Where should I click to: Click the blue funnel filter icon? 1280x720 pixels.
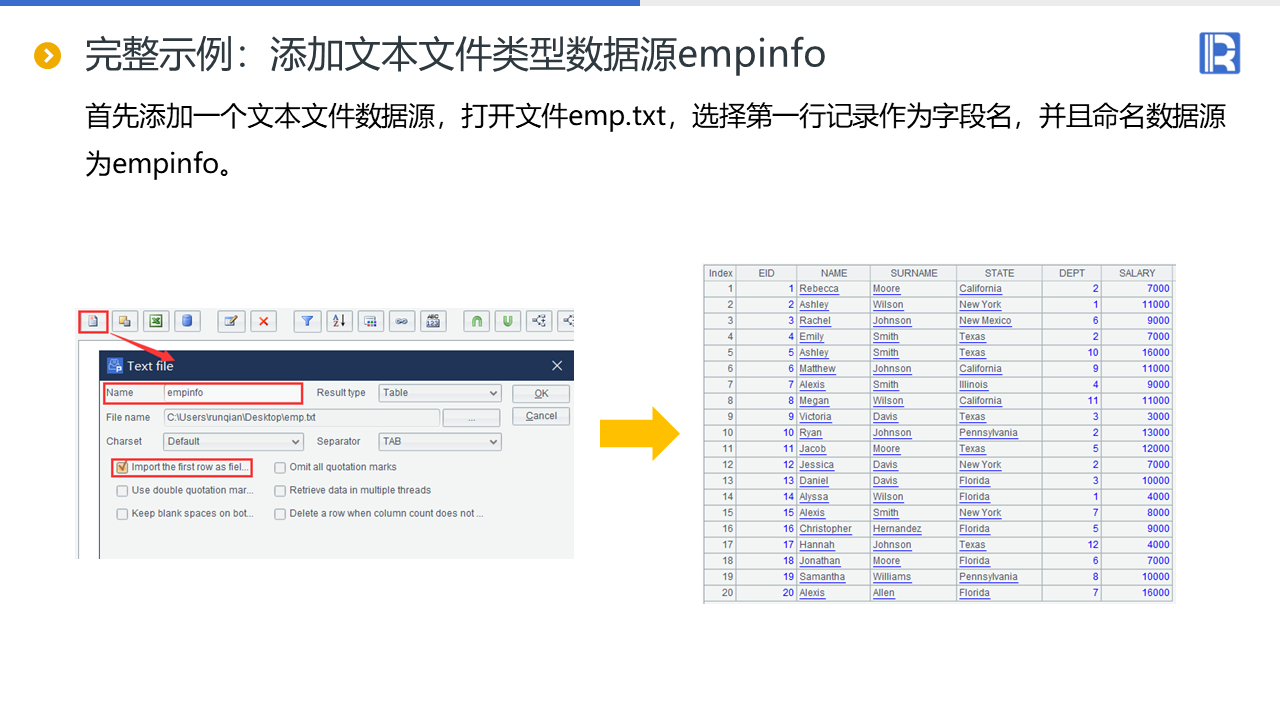307,321
